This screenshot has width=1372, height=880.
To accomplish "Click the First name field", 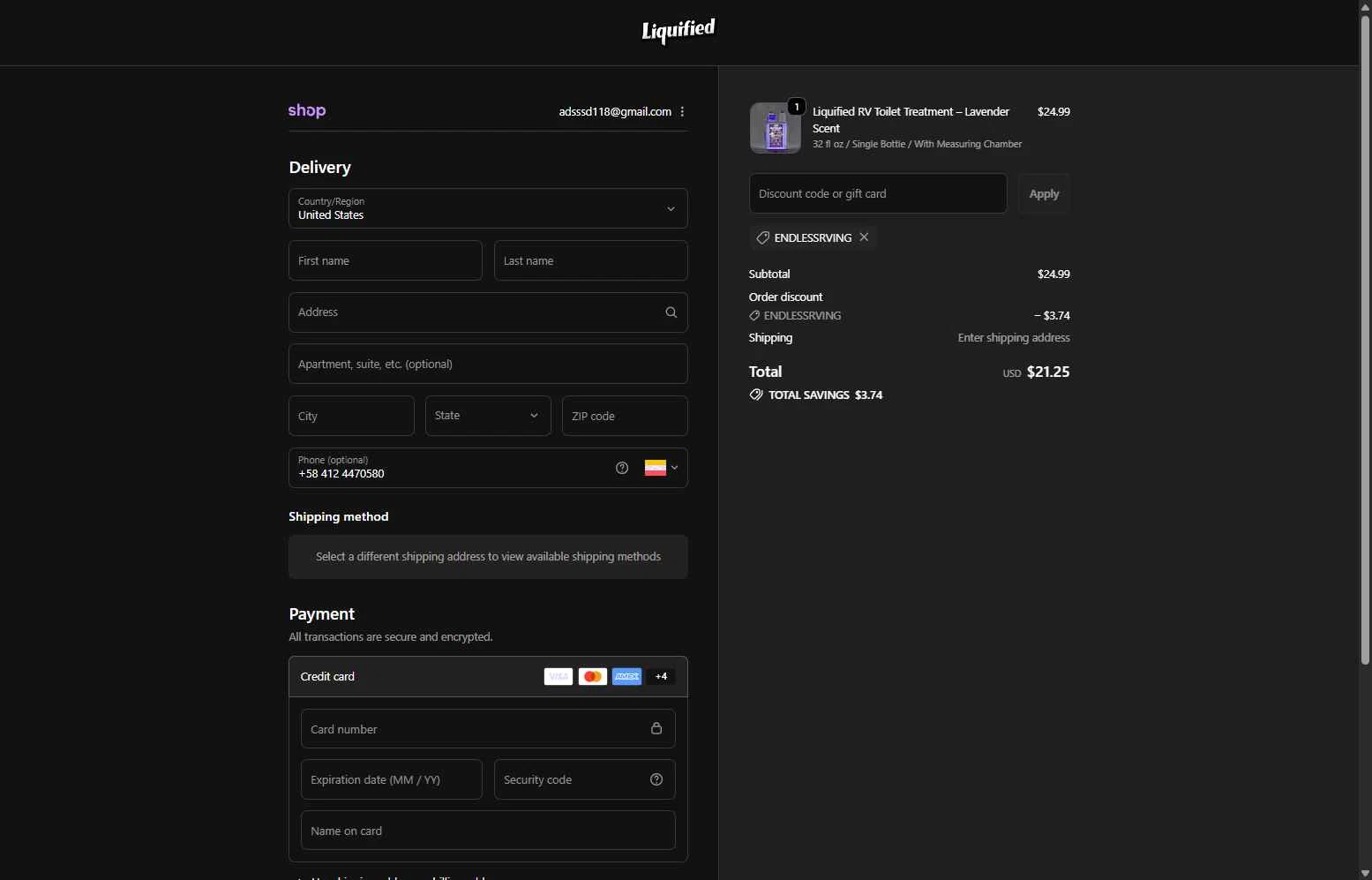I will tap(386, 260).
